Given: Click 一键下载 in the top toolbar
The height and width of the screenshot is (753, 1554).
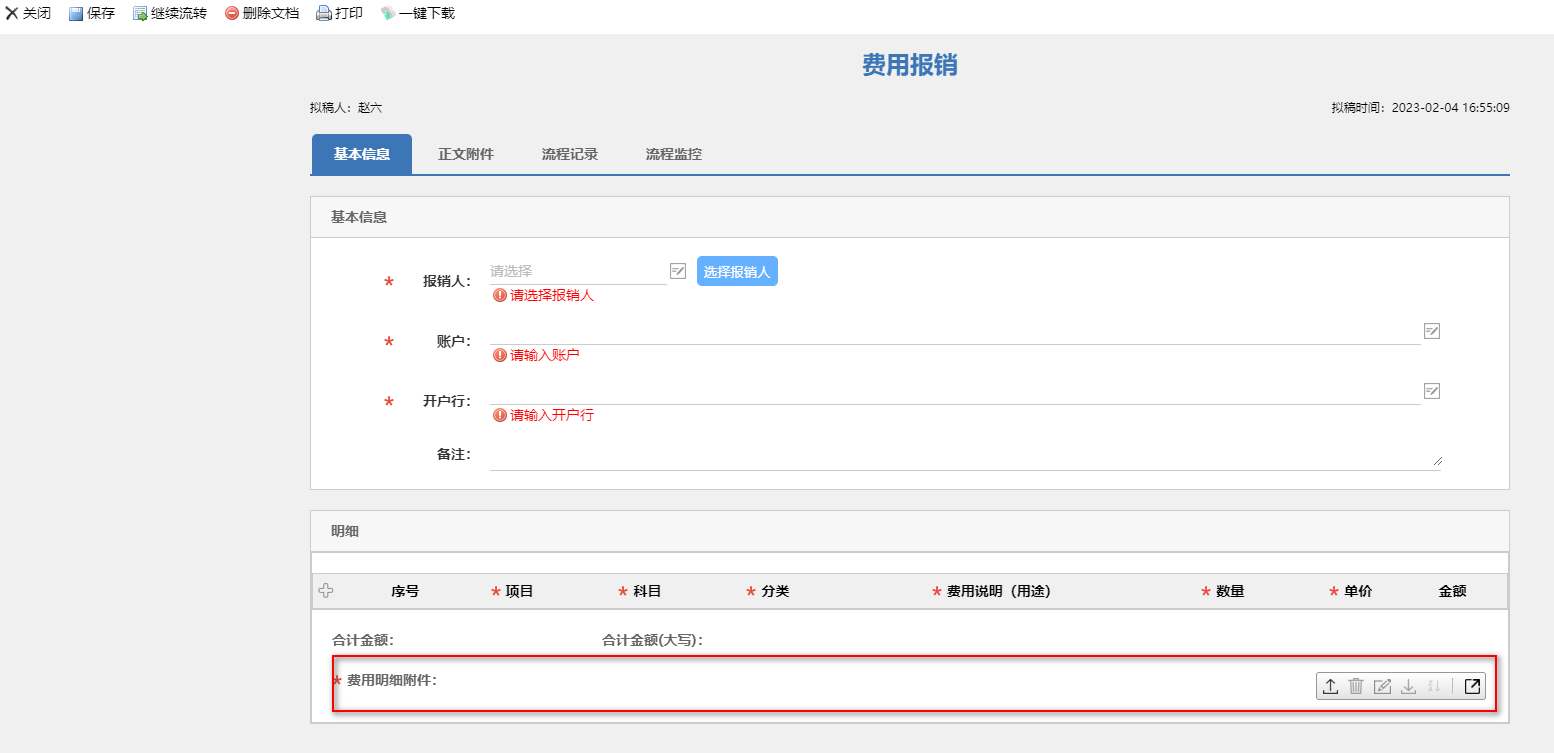Looking at the screenshot, I should (418, 14).
